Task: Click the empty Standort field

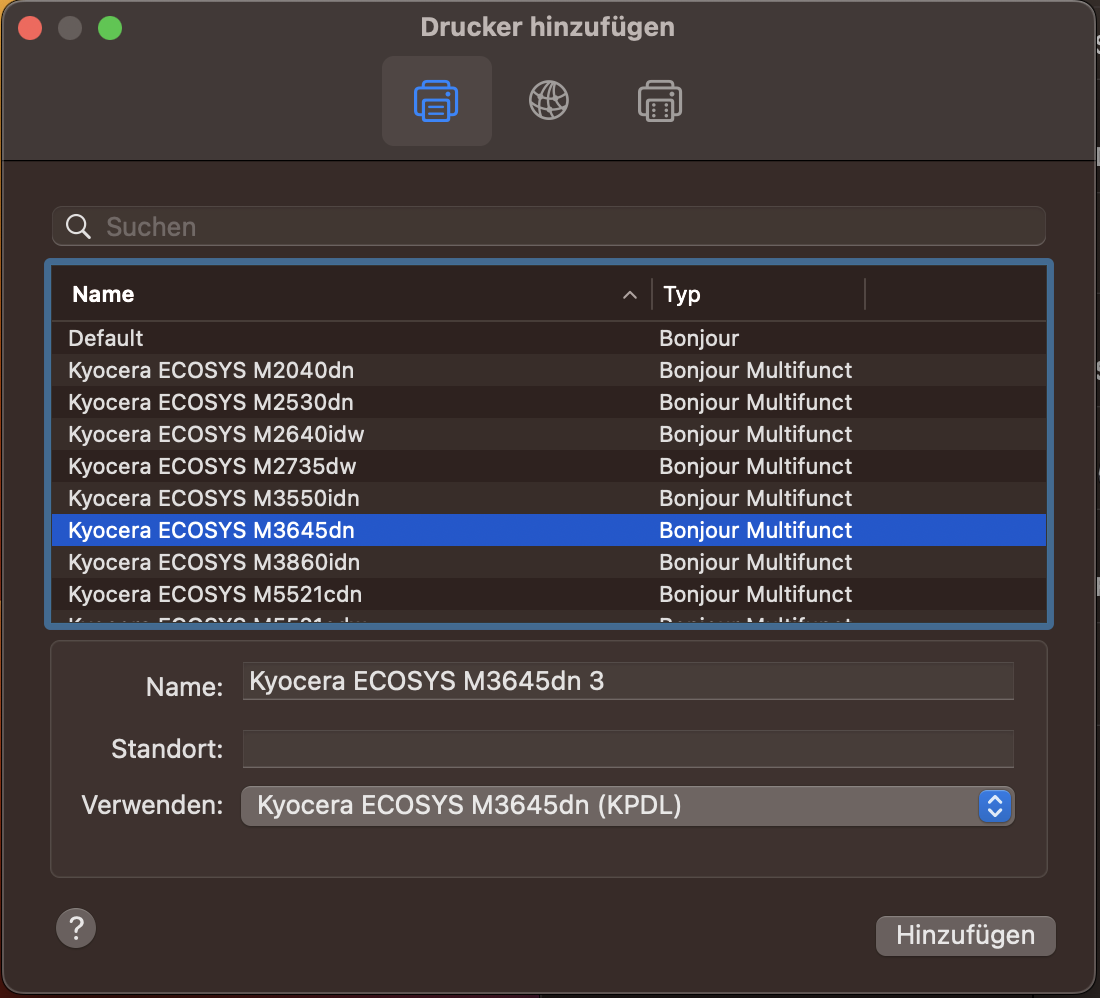Action: pyautogui.click(x=627, y=748)
